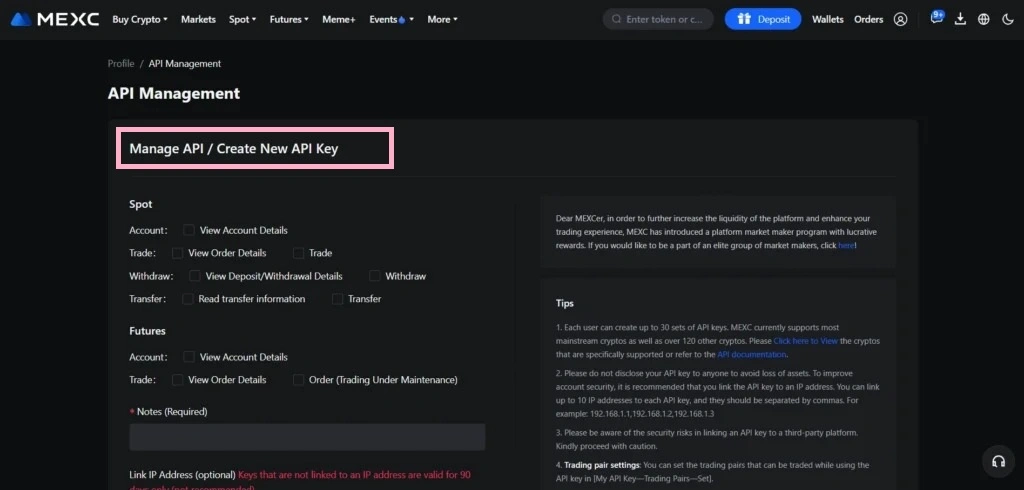Check Read transfer information
This screenshot has height=490, width=1024.
188,299
